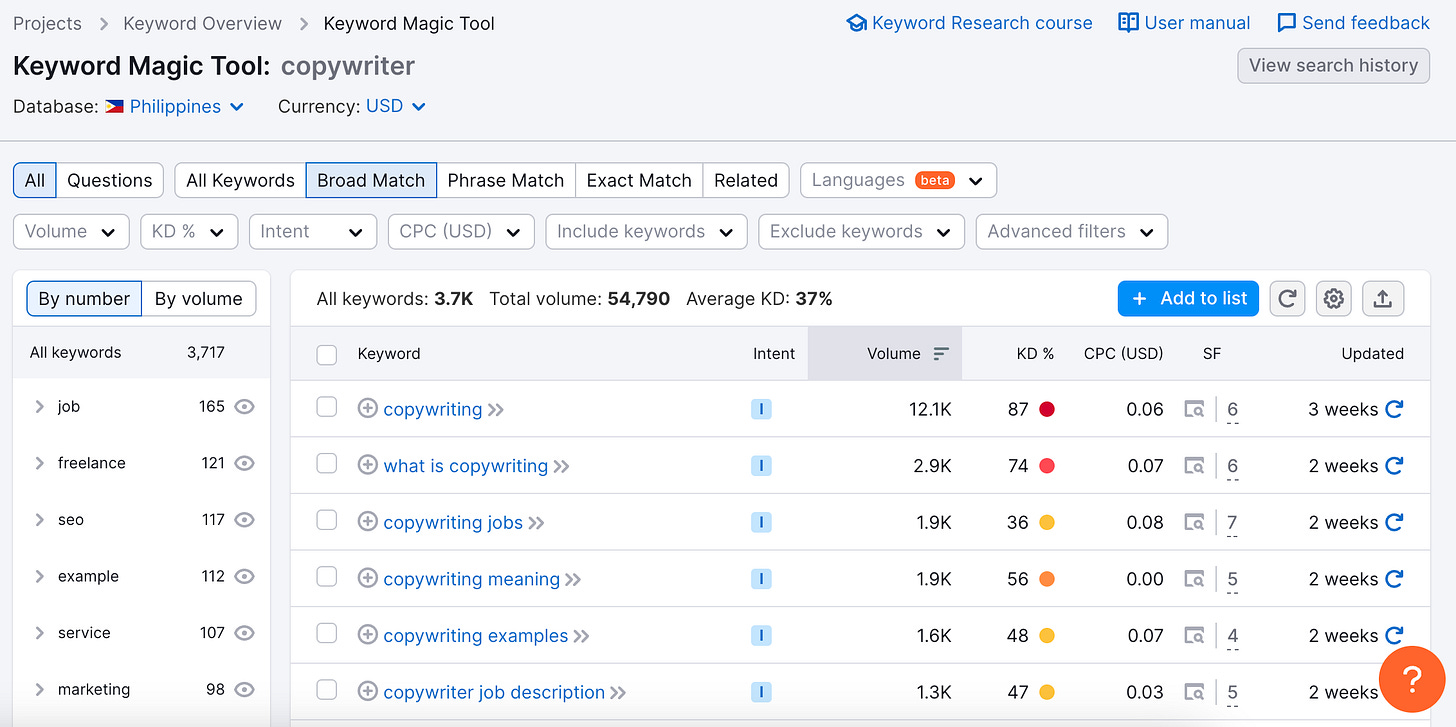Click refresh icon beside Add to list
The image size is (1456, 727).
point(1287,298)
